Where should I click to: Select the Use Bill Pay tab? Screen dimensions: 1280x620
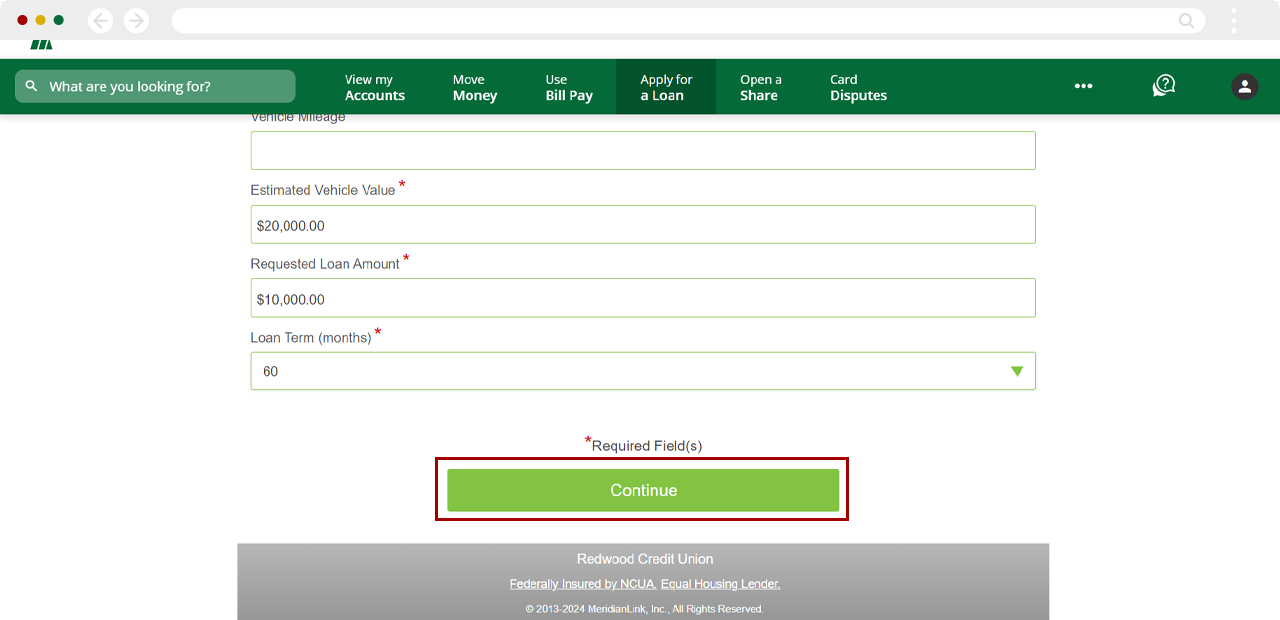pyautogui.click(x=568, y=87)
